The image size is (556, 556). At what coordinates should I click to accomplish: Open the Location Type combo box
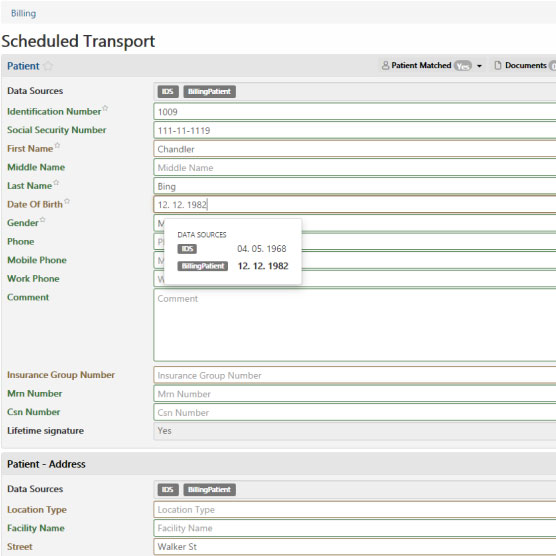coord(355,510)
